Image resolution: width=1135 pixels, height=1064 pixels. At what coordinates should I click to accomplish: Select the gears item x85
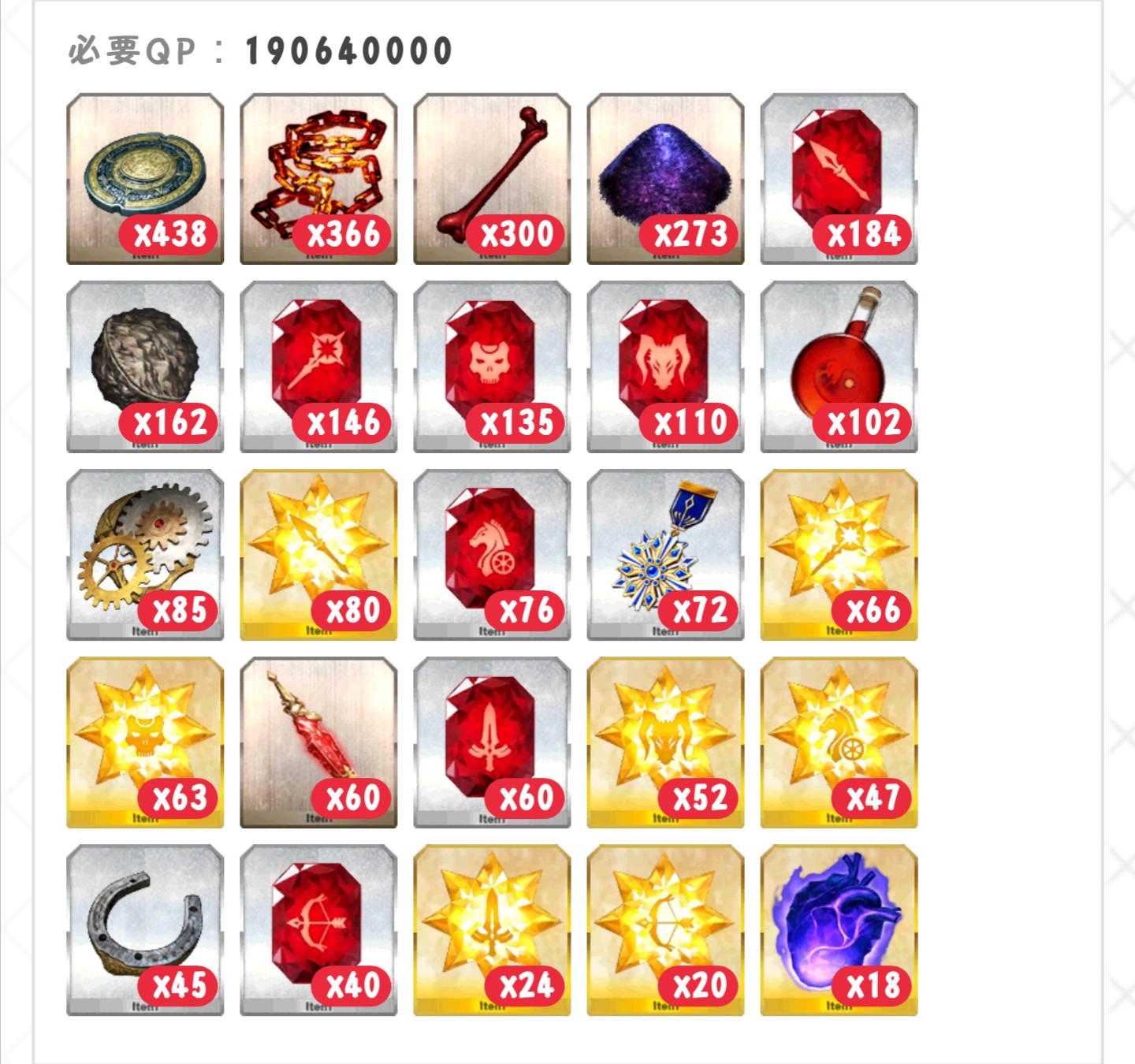coord(145,555)
